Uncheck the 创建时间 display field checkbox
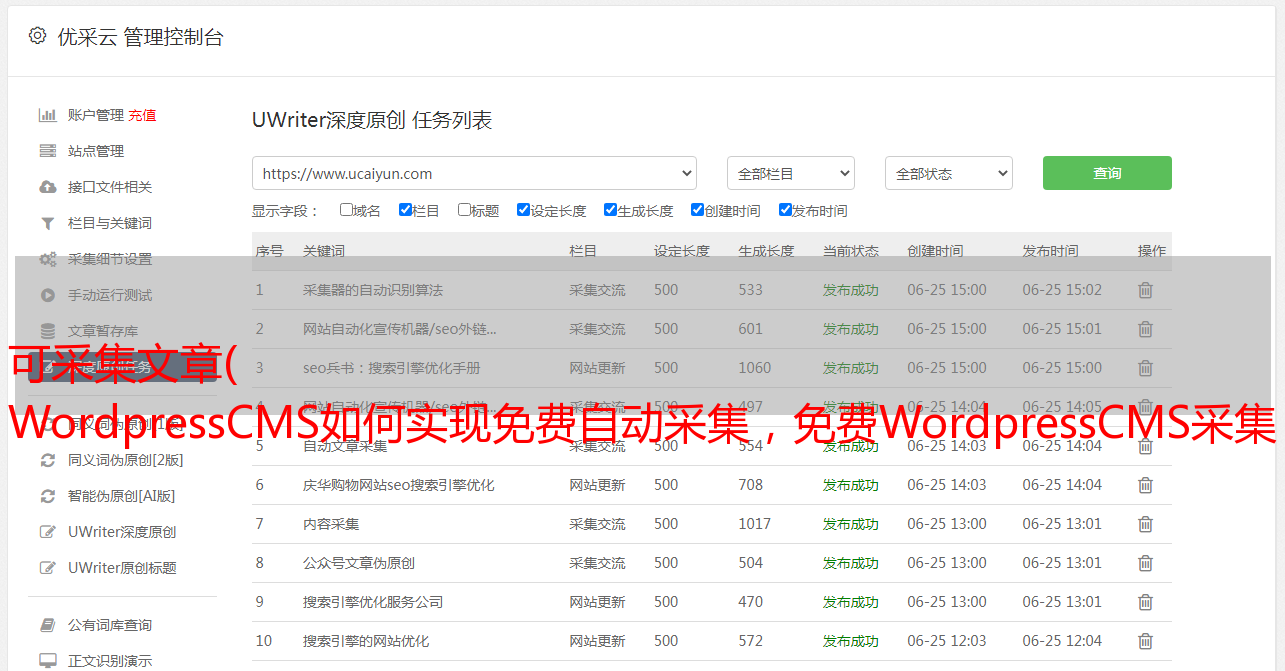Image resolution: width=1285 pixels, height=671 pixels. pos(697,210)
